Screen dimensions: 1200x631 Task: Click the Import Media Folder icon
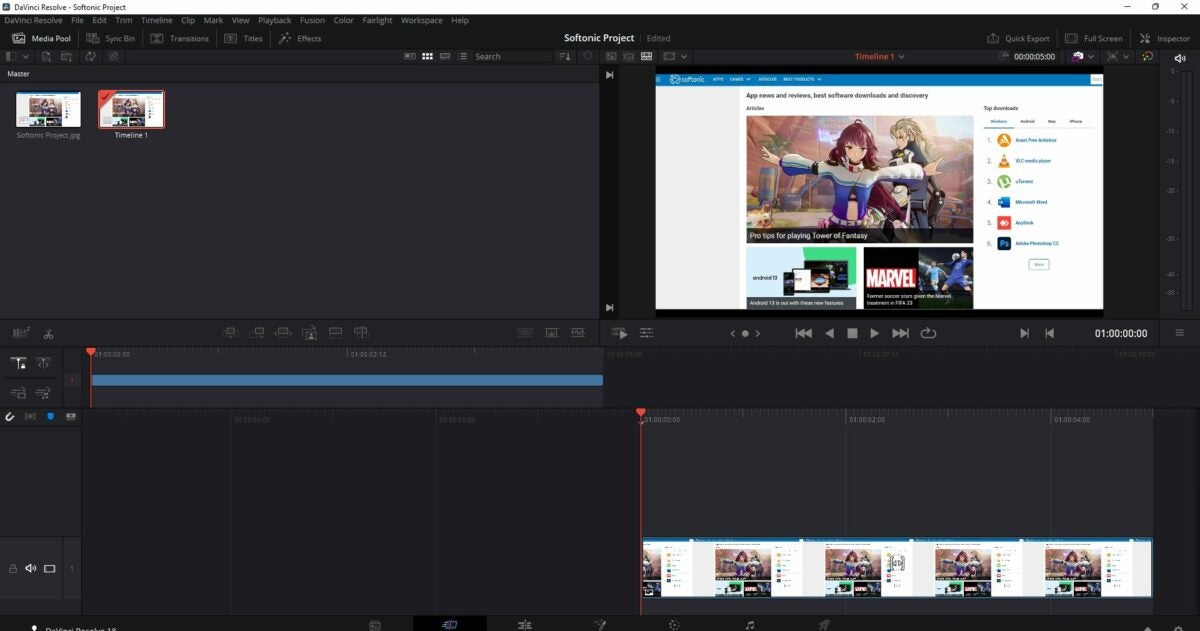point(66,56)
